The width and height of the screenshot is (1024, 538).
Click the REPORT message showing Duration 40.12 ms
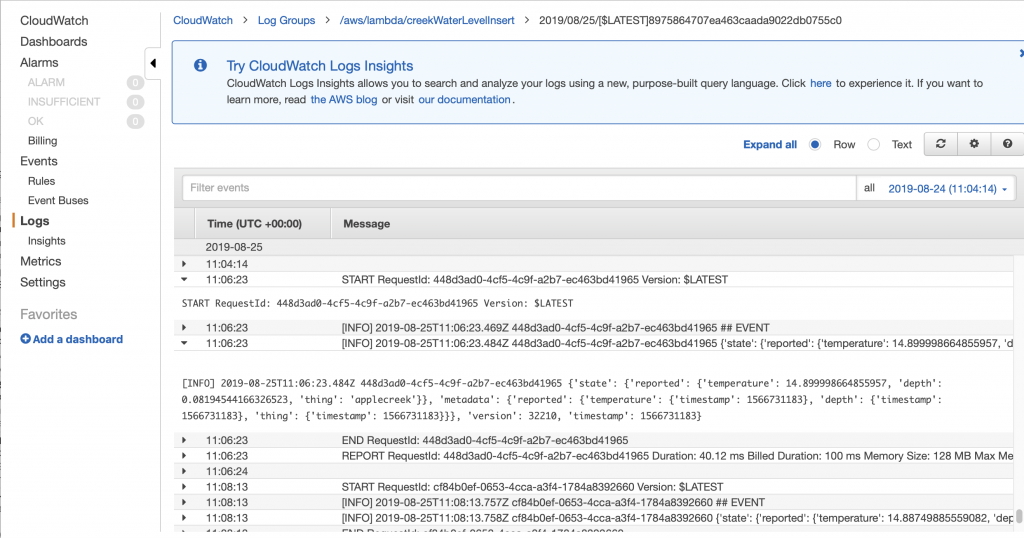tap(677, 456)
